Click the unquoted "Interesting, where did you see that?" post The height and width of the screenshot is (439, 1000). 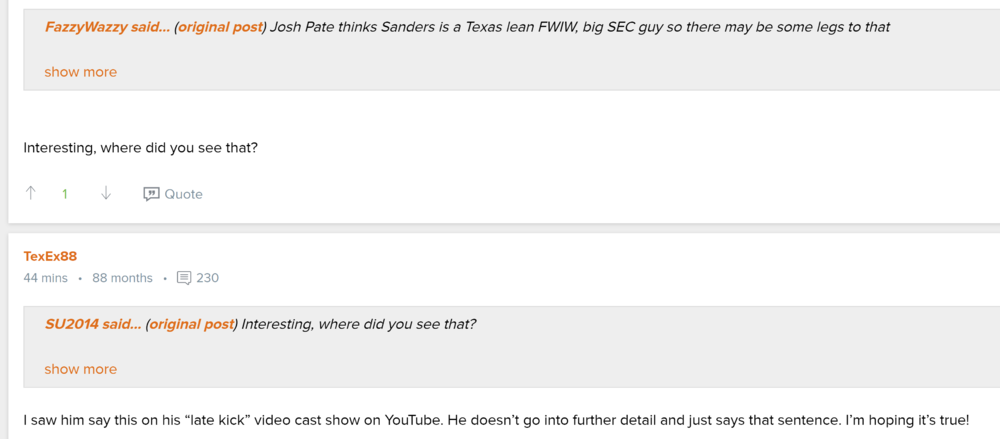click(140, 148)
